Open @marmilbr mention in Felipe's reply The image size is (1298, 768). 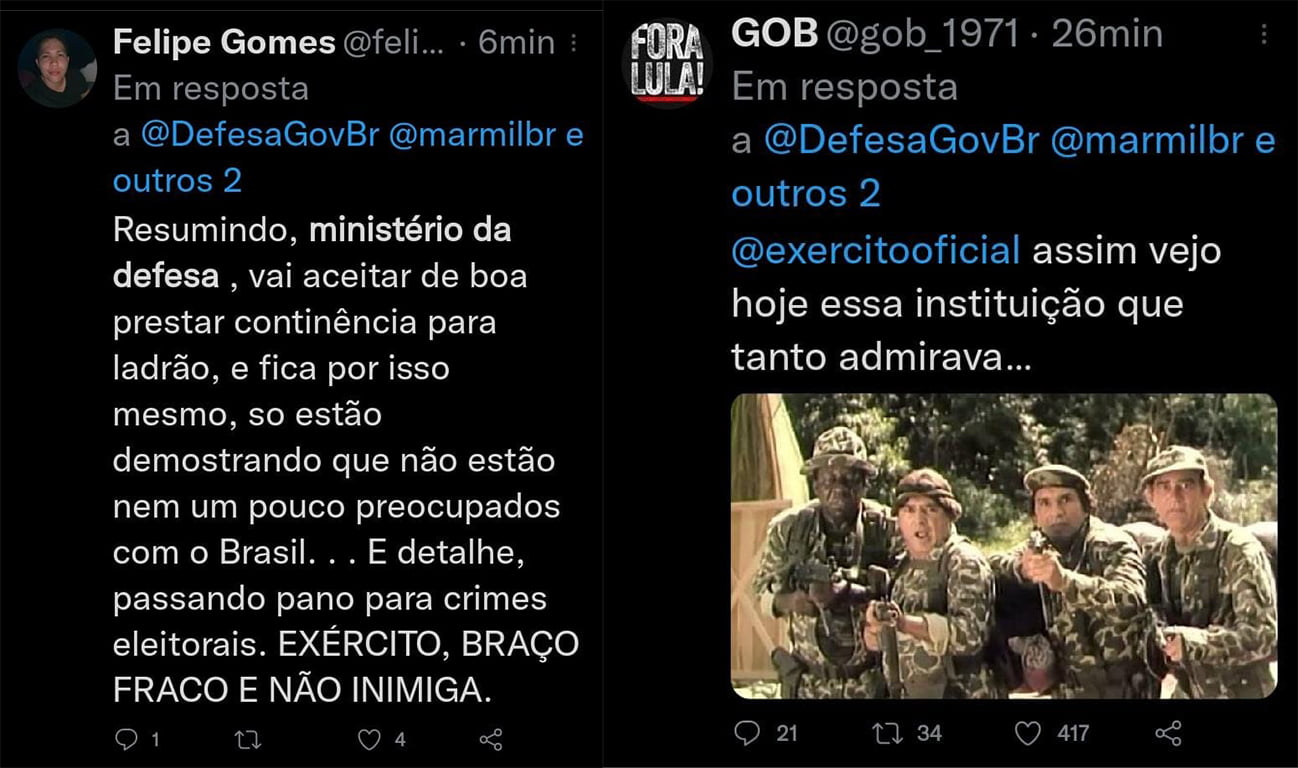click(471, 136)
